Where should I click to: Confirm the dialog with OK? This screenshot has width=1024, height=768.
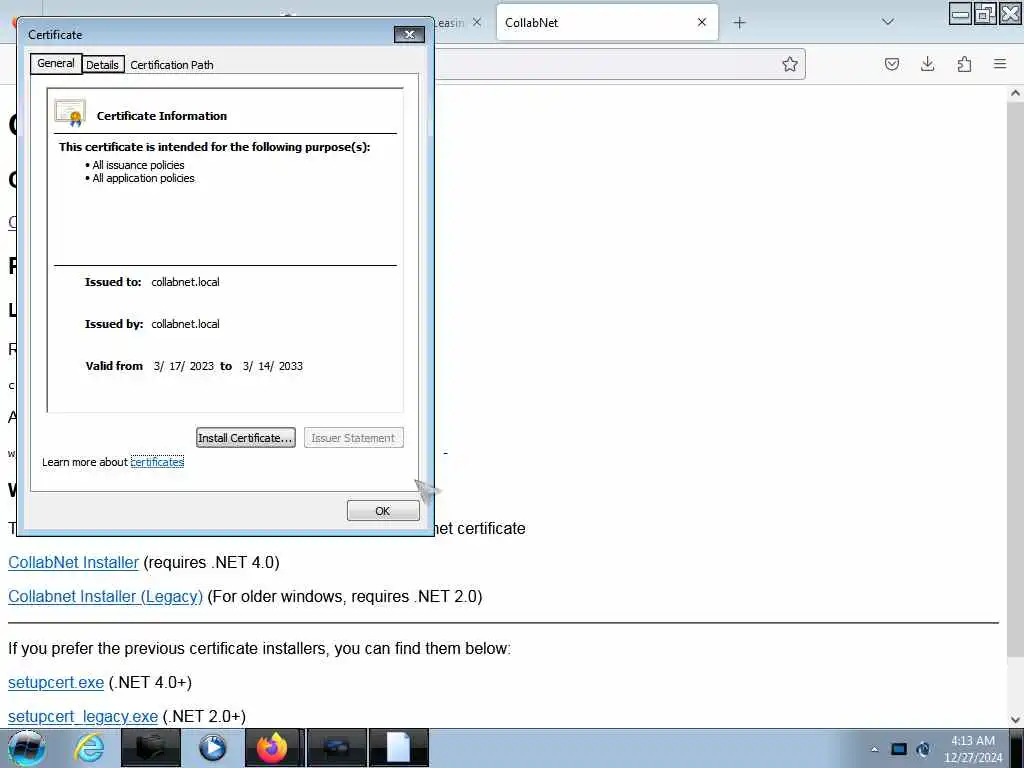383,511
